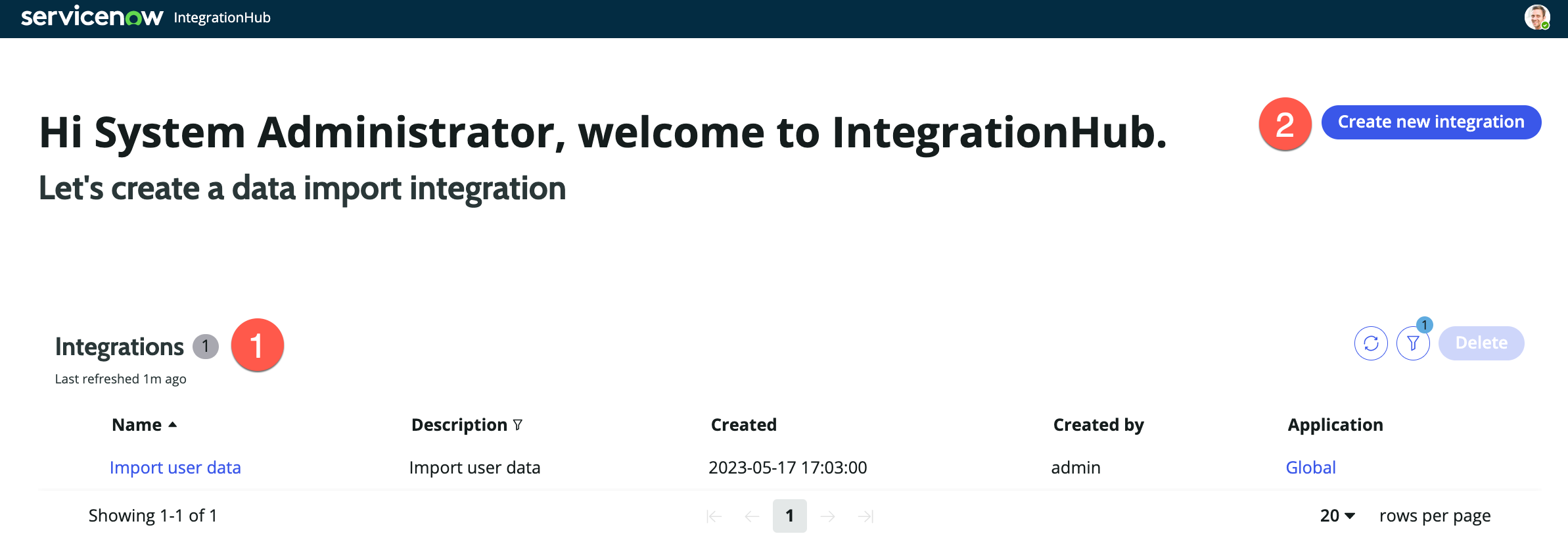Viewport: 1568px width, 538px height.
Task: Click the Integrations count badge
Action: 206,346
